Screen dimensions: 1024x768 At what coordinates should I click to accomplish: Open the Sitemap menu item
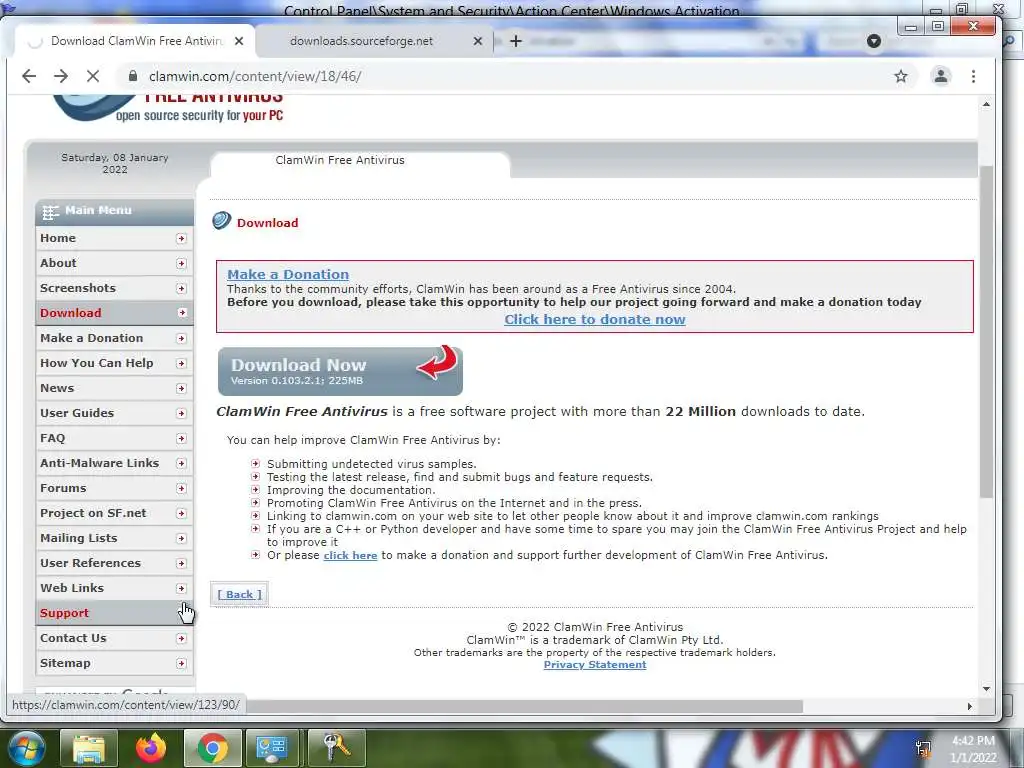click(114, 664)
